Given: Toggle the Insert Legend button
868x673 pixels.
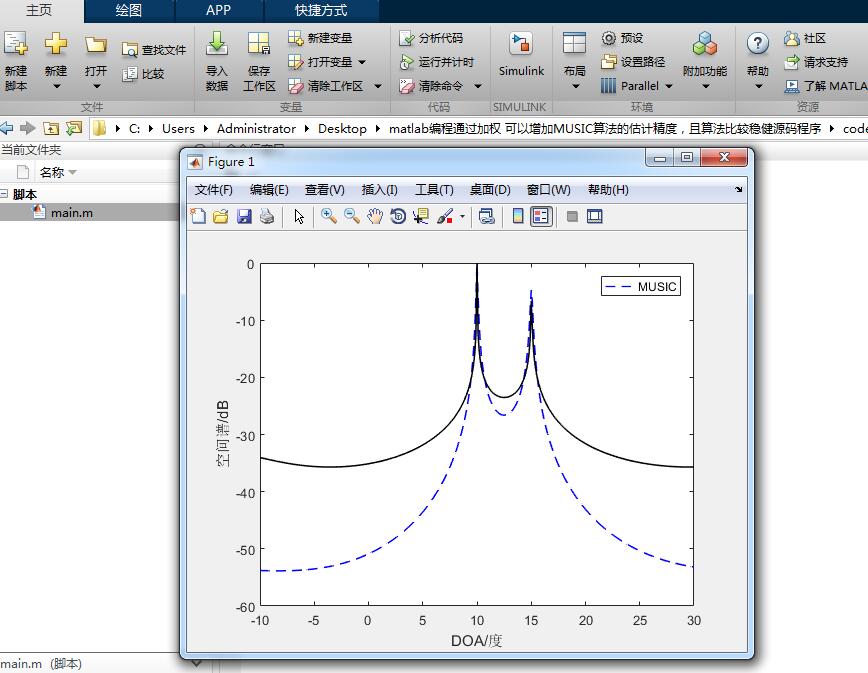Looking at the screenshot, I should (x=541, y=216).
